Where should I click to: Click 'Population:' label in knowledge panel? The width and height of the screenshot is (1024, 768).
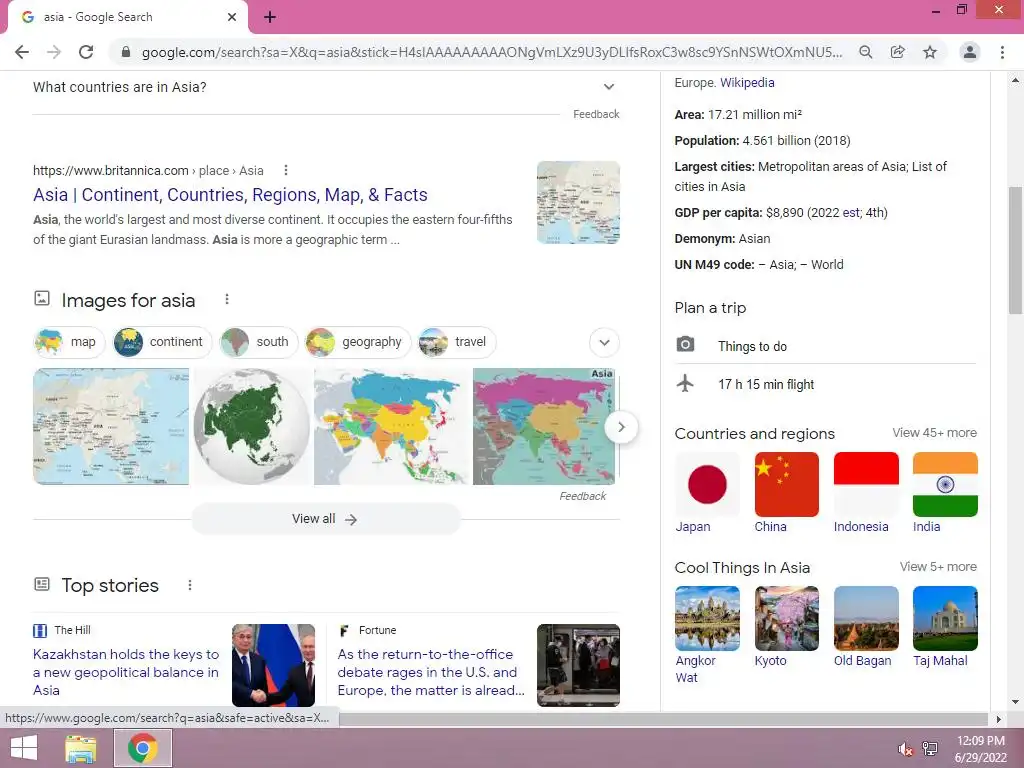[707, 140]
